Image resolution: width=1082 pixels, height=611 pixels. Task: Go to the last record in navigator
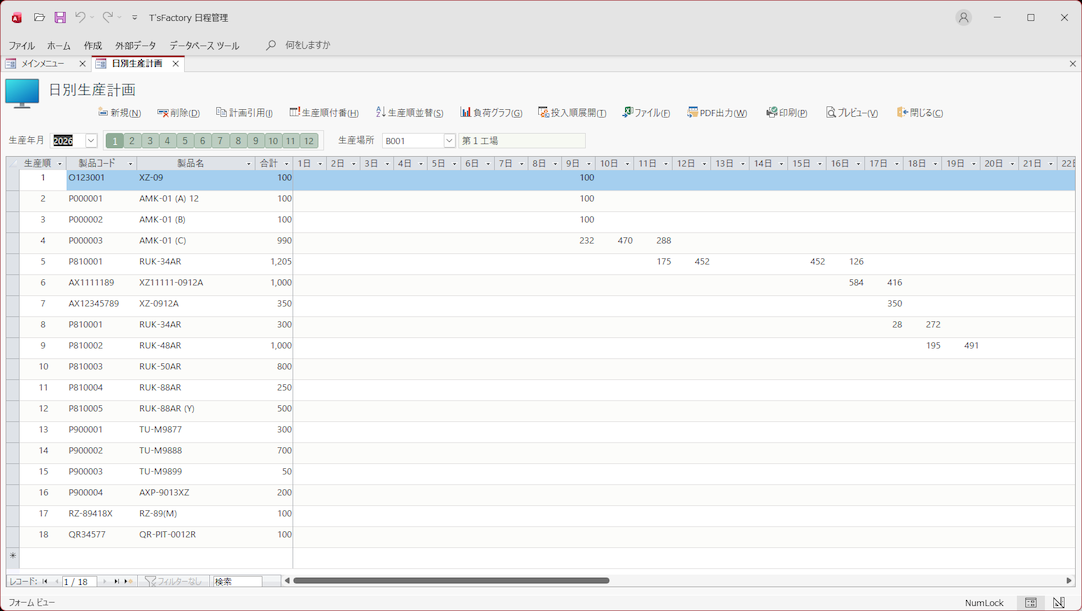point(117,581)
